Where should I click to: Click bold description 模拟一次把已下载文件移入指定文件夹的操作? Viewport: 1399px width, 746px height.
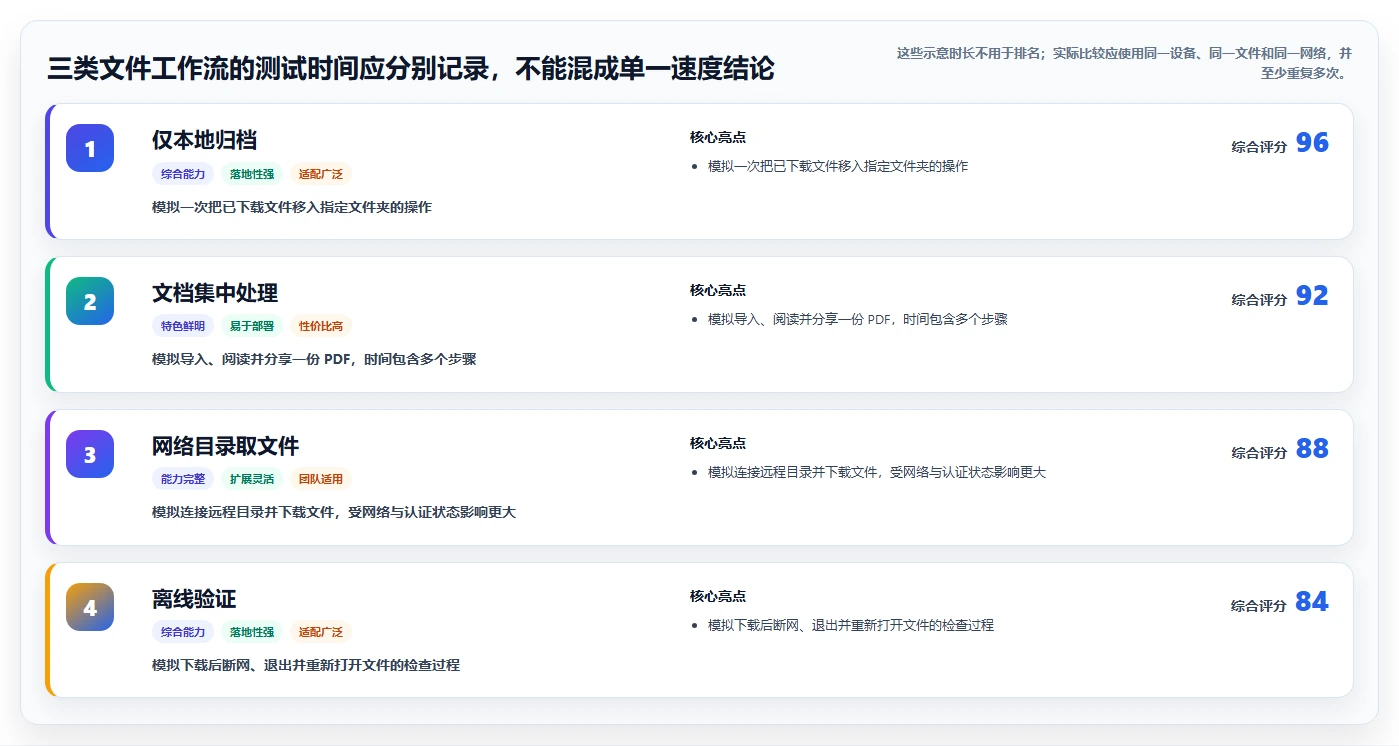tap(292, 207)
